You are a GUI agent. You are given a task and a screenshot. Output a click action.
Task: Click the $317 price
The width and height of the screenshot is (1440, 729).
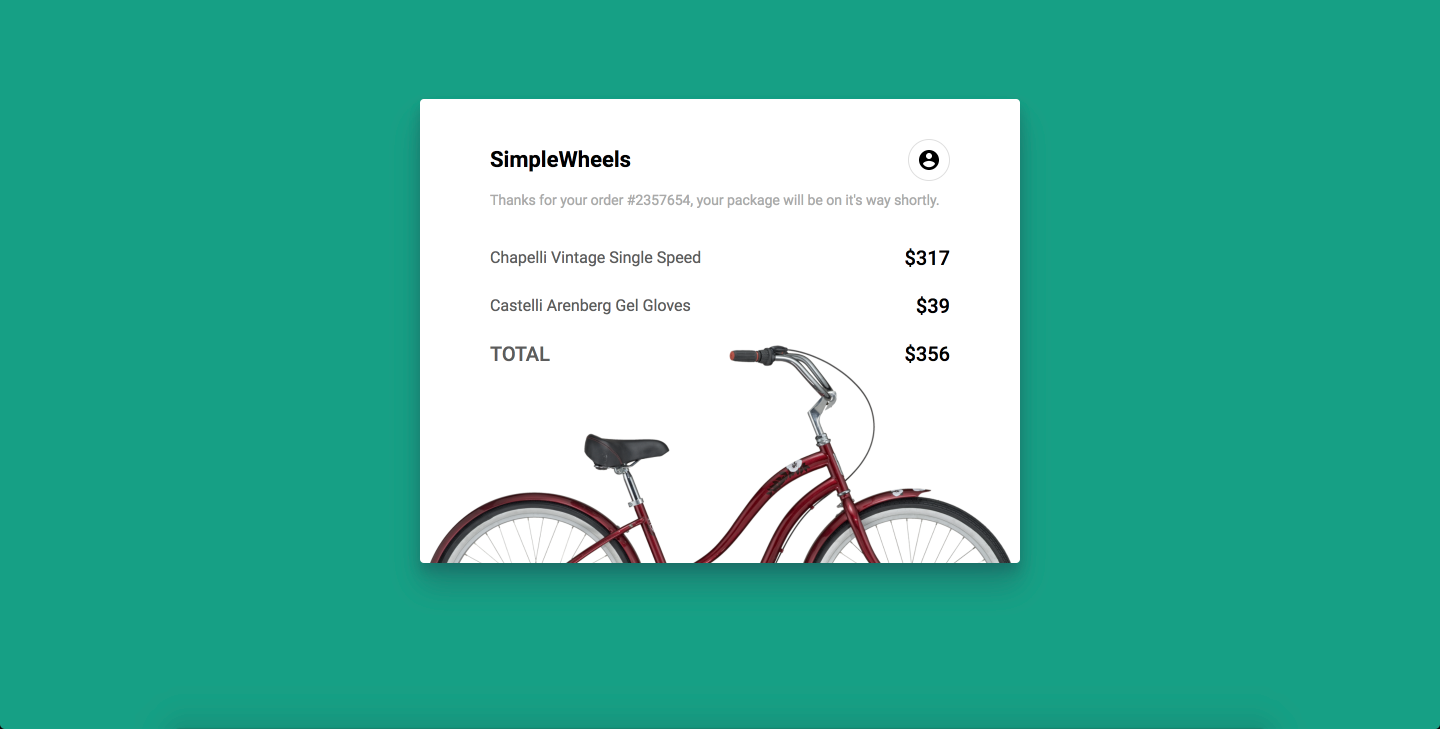pos(926,258)
